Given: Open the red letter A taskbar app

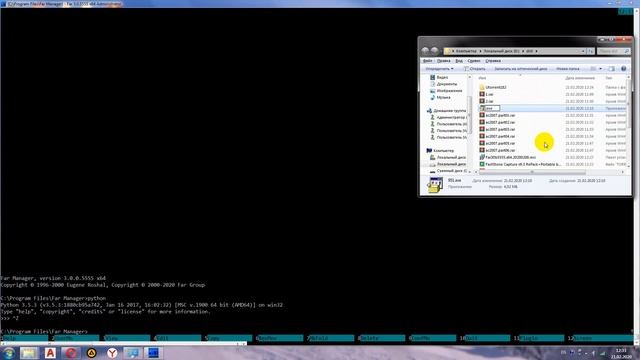Looking at the screenshot, I should [50, 353].
